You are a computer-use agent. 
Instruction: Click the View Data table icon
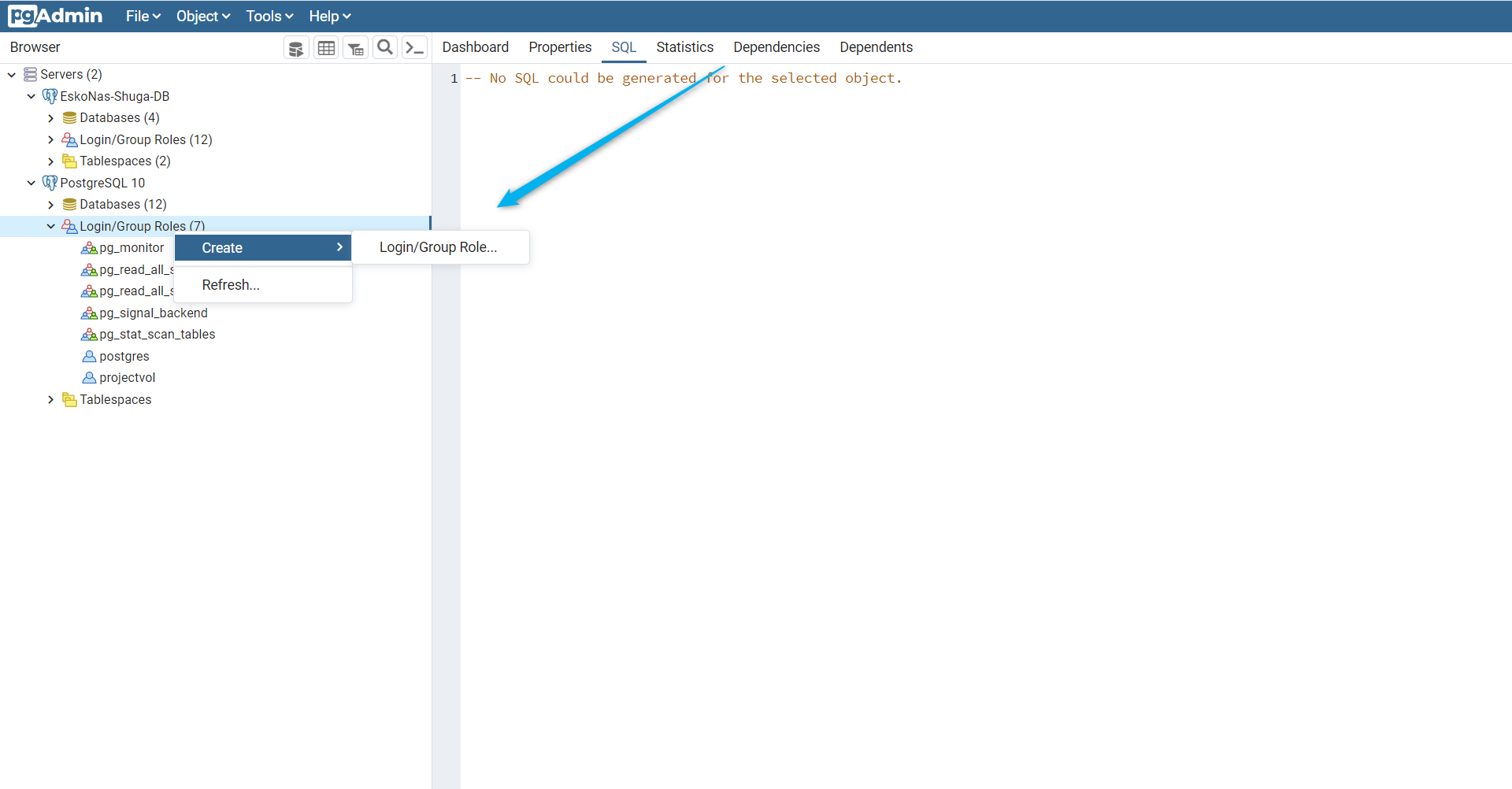(x=326, y=48)
